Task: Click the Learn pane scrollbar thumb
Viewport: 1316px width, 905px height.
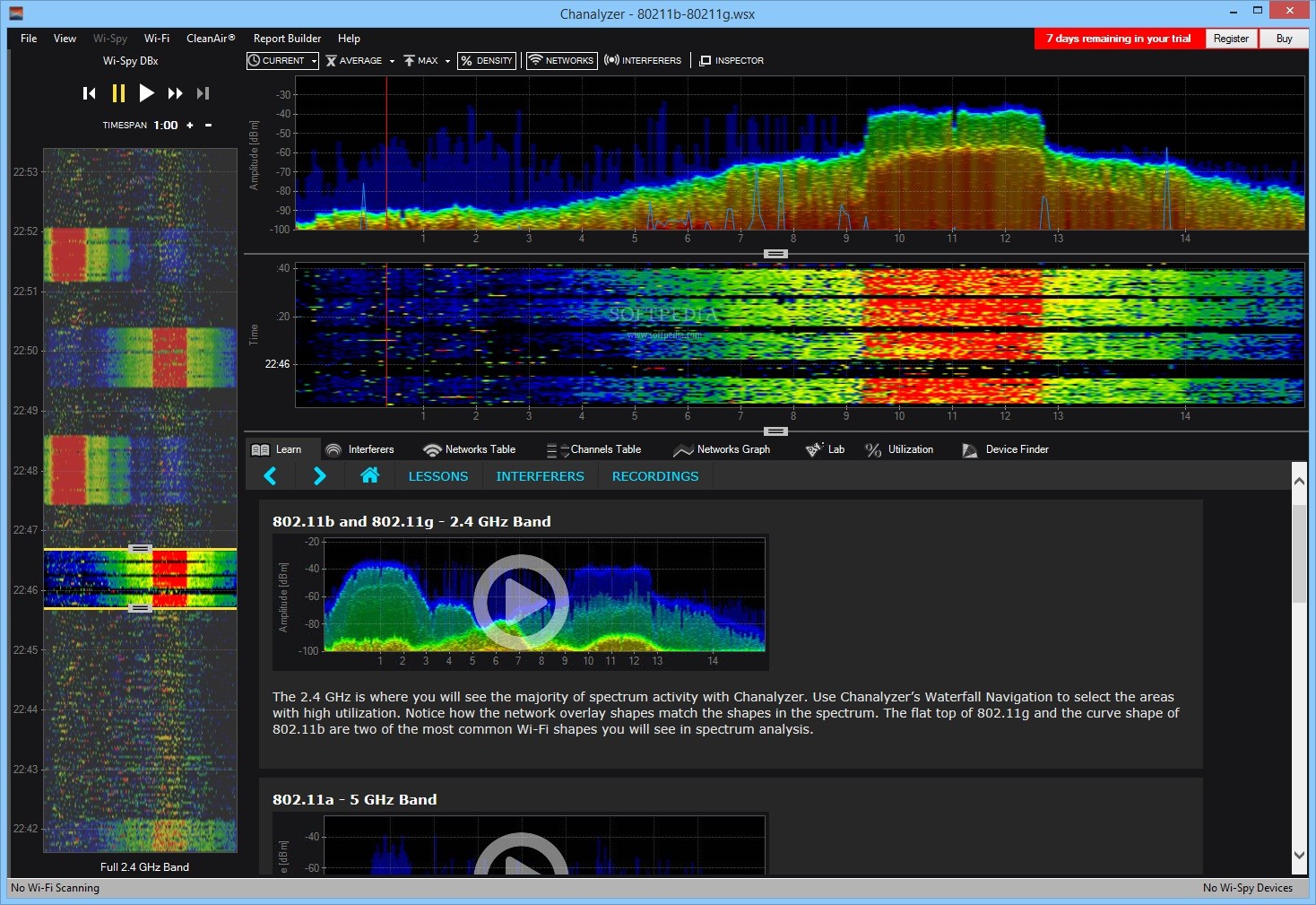Action: 1299,553
